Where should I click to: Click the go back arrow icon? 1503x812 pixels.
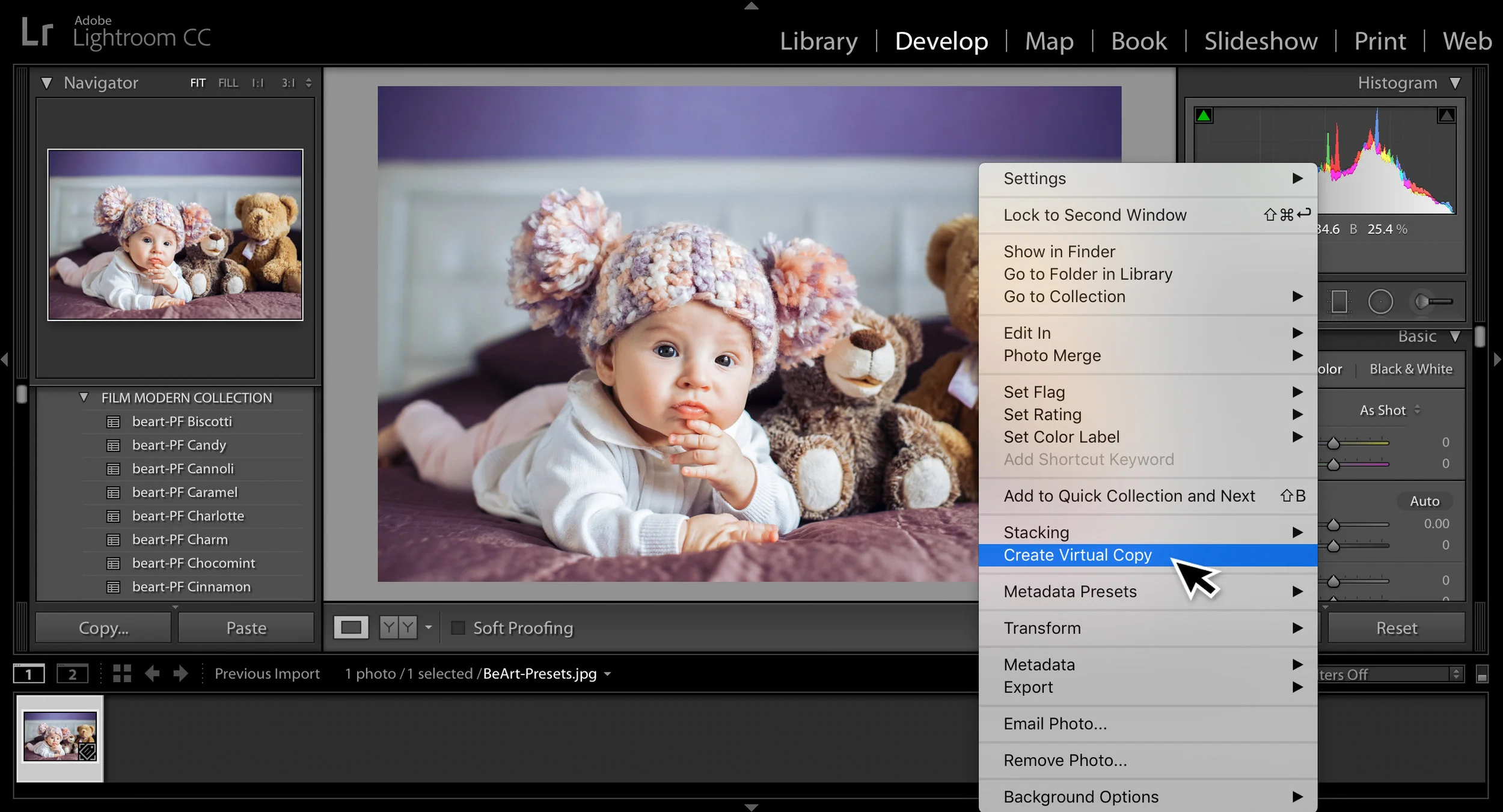click(x=152, y=674)
